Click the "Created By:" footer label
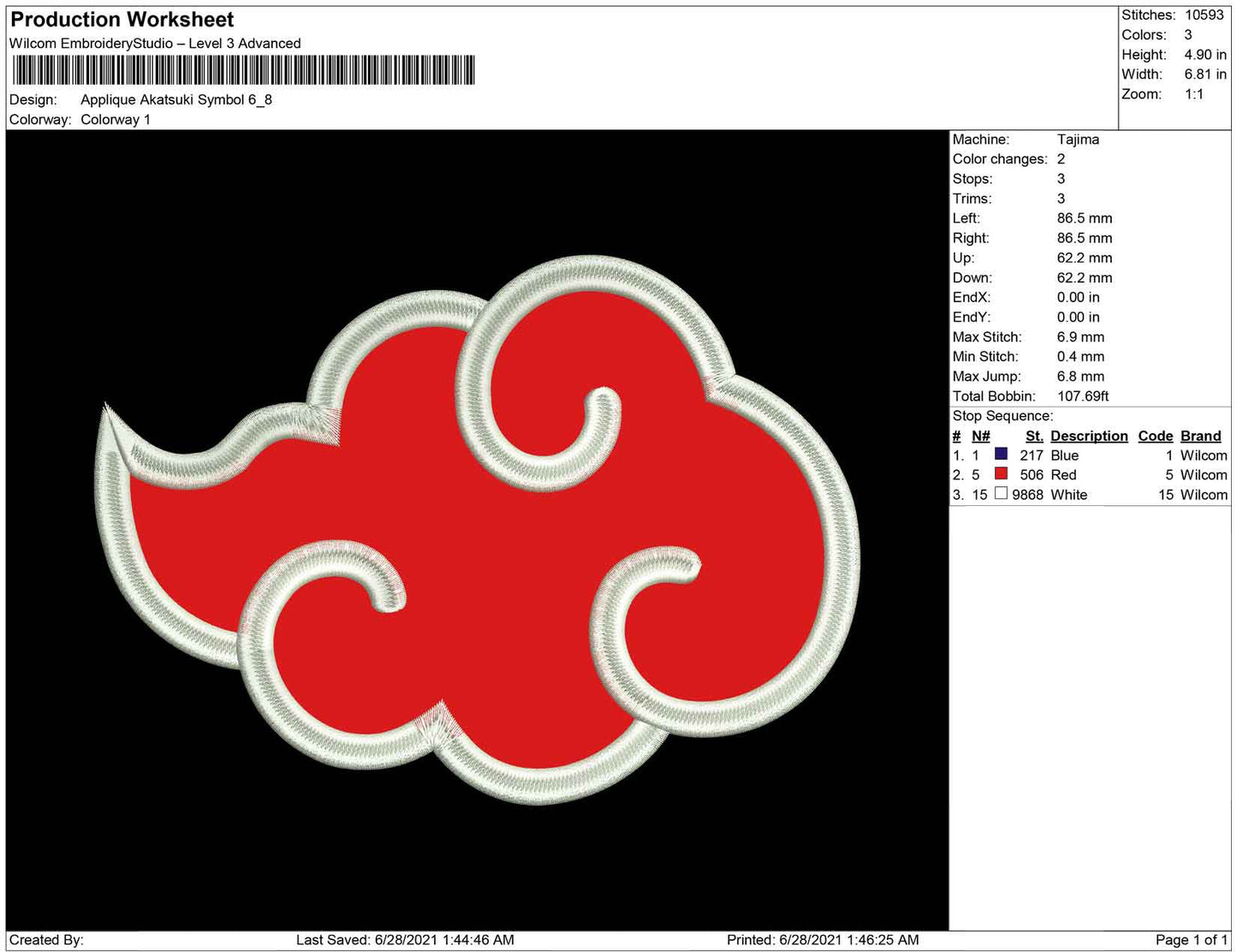The height and width of the screenshot is (952, 1237). (46, 940)
